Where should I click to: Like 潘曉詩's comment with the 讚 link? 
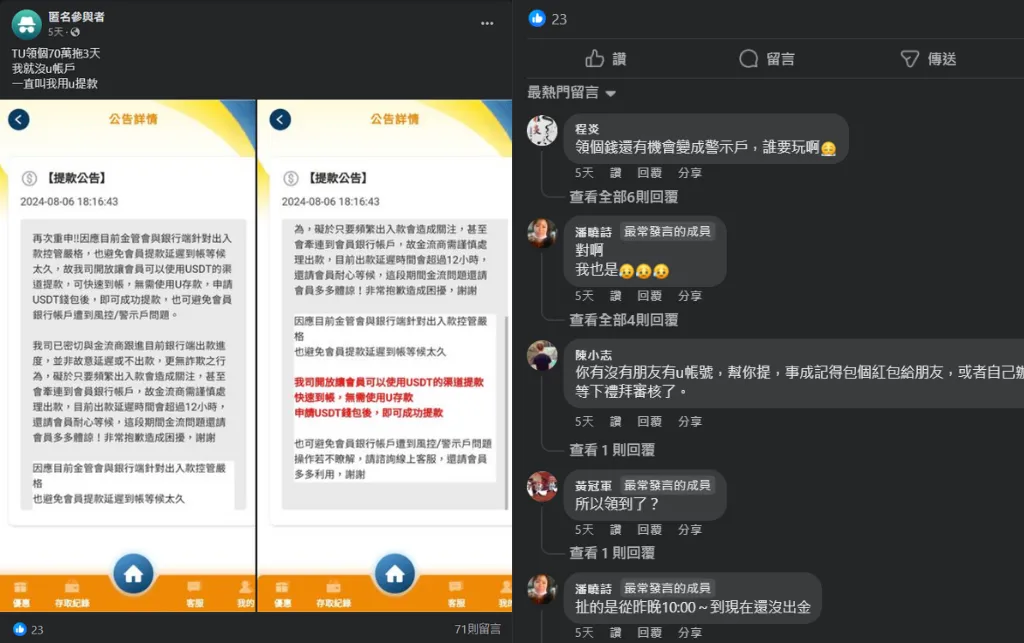coord(614,295)
